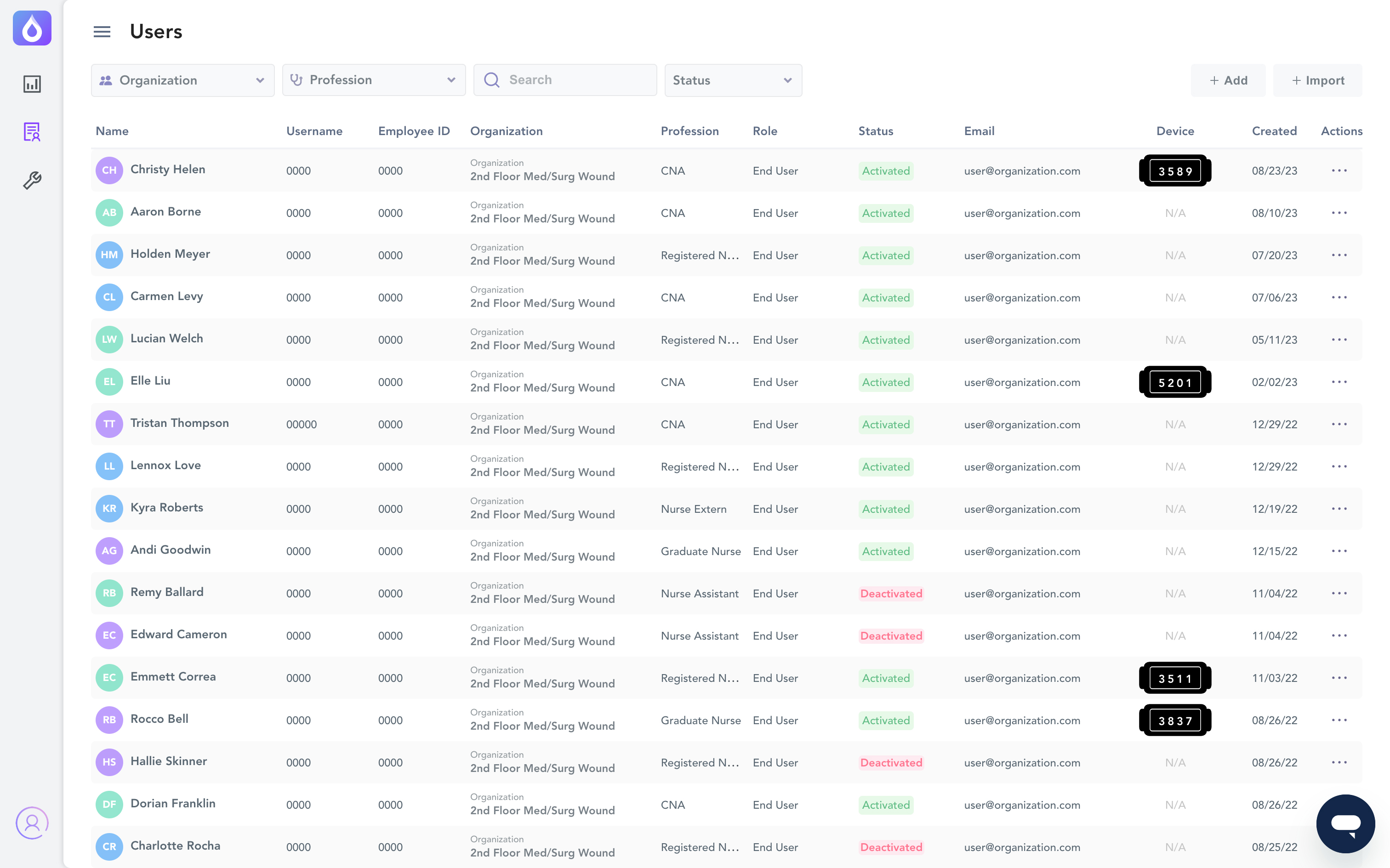Open actions menu for Lennox Love
The height and width of the screenshot is (868, 1390).
coord(1339,467)
